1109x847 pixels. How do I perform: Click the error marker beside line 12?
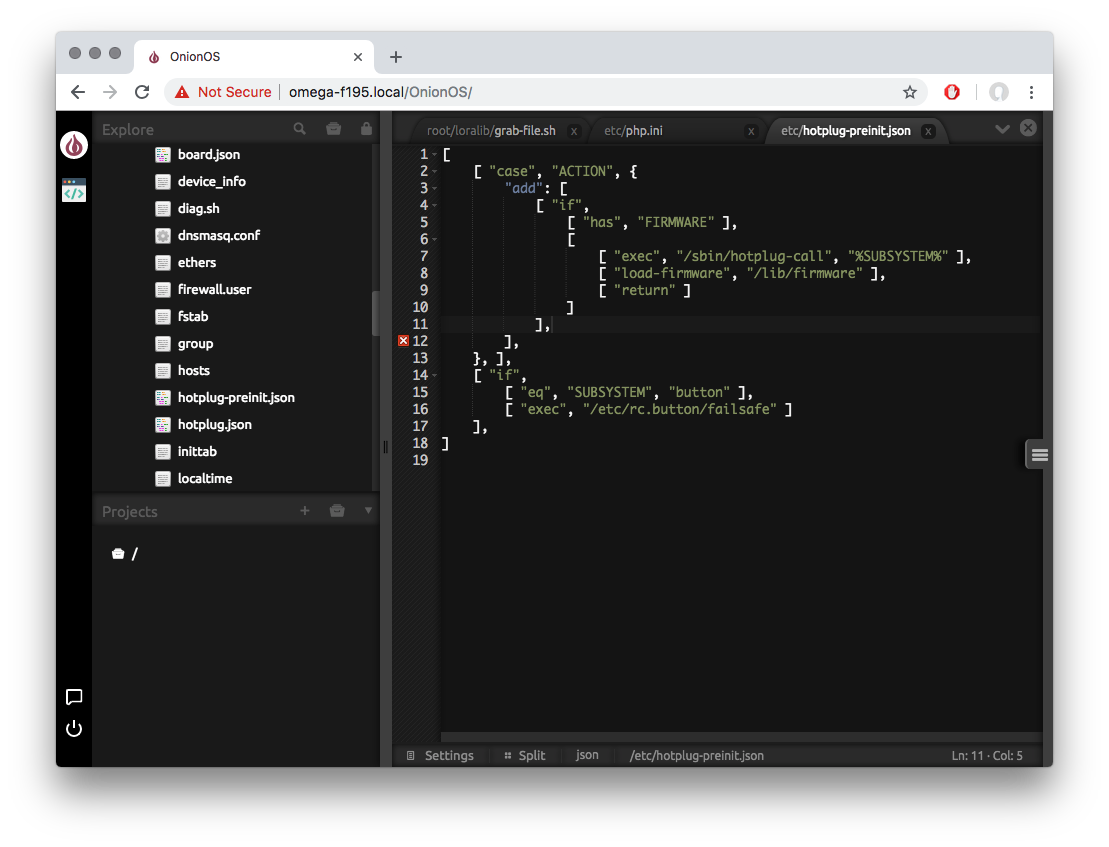point(403,340)
